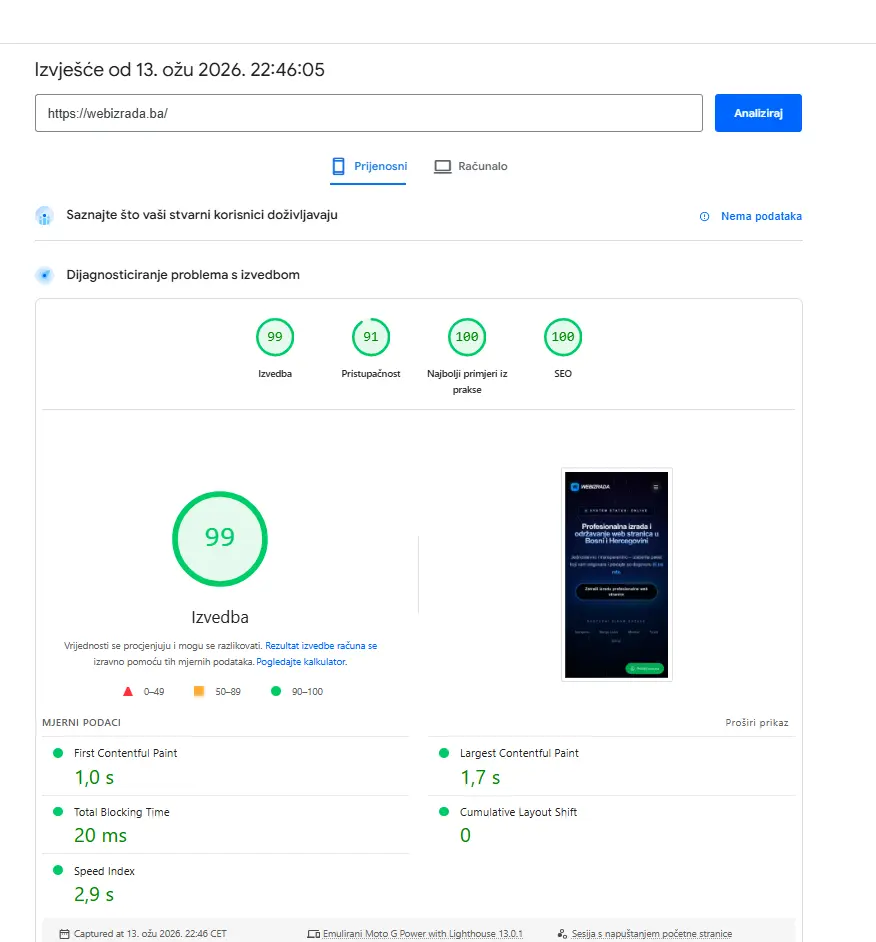Click the real users experience section icon
This screenshot has height=942, width=876.
[44, 216]
